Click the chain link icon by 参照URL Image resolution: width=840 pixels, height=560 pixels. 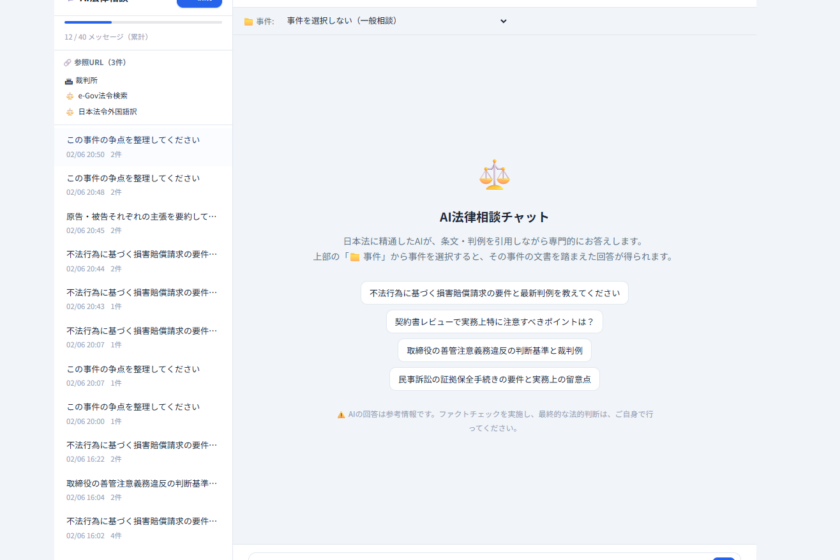pyautogui.click(x=67, y=62)
